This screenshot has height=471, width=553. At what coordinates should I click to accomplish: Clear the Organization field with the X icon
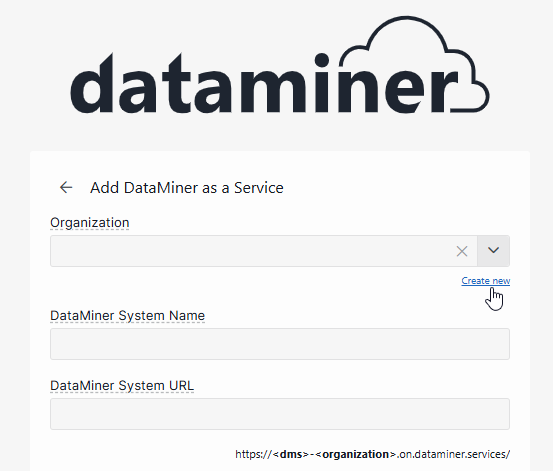462,251
